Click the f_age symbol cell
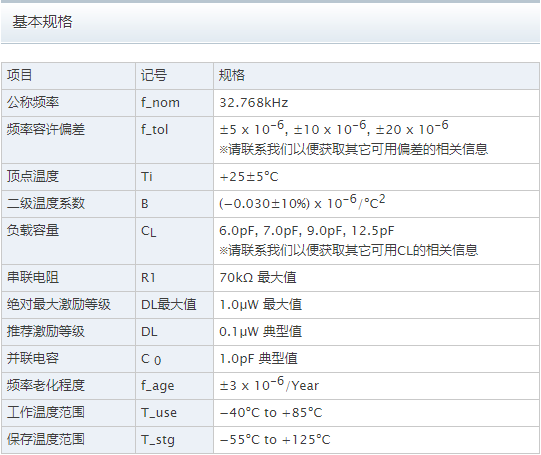Image resolution: width=541 pixels, height=455 pixels. pyautogui.click(x=174, y=386)
